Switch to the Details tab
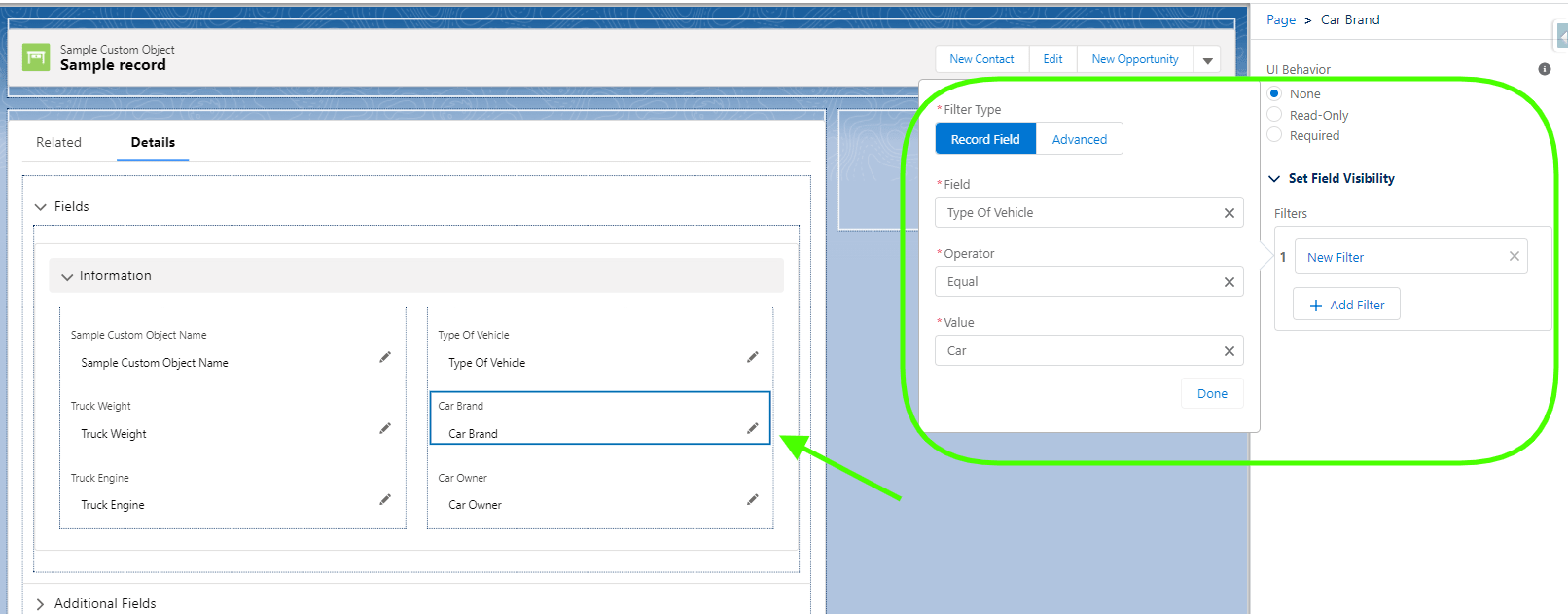The height and width of the screenshot is (614, 1568). coord(153,142)
